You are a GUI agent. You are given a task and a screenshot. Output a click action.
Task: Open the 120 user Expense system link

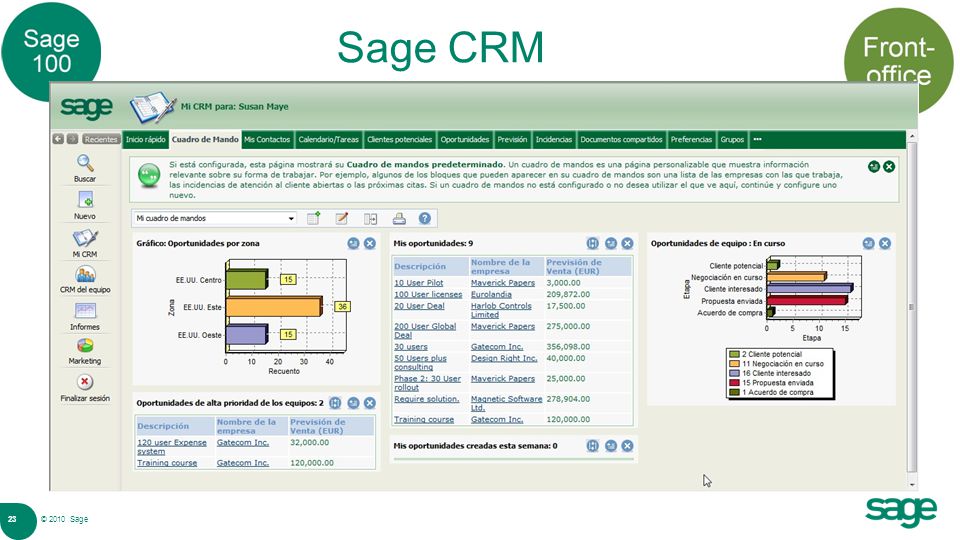[x=172, y=446]
